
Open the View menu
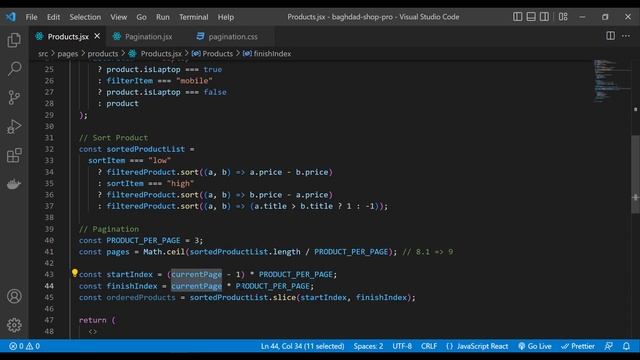click(x=118, y=17)
